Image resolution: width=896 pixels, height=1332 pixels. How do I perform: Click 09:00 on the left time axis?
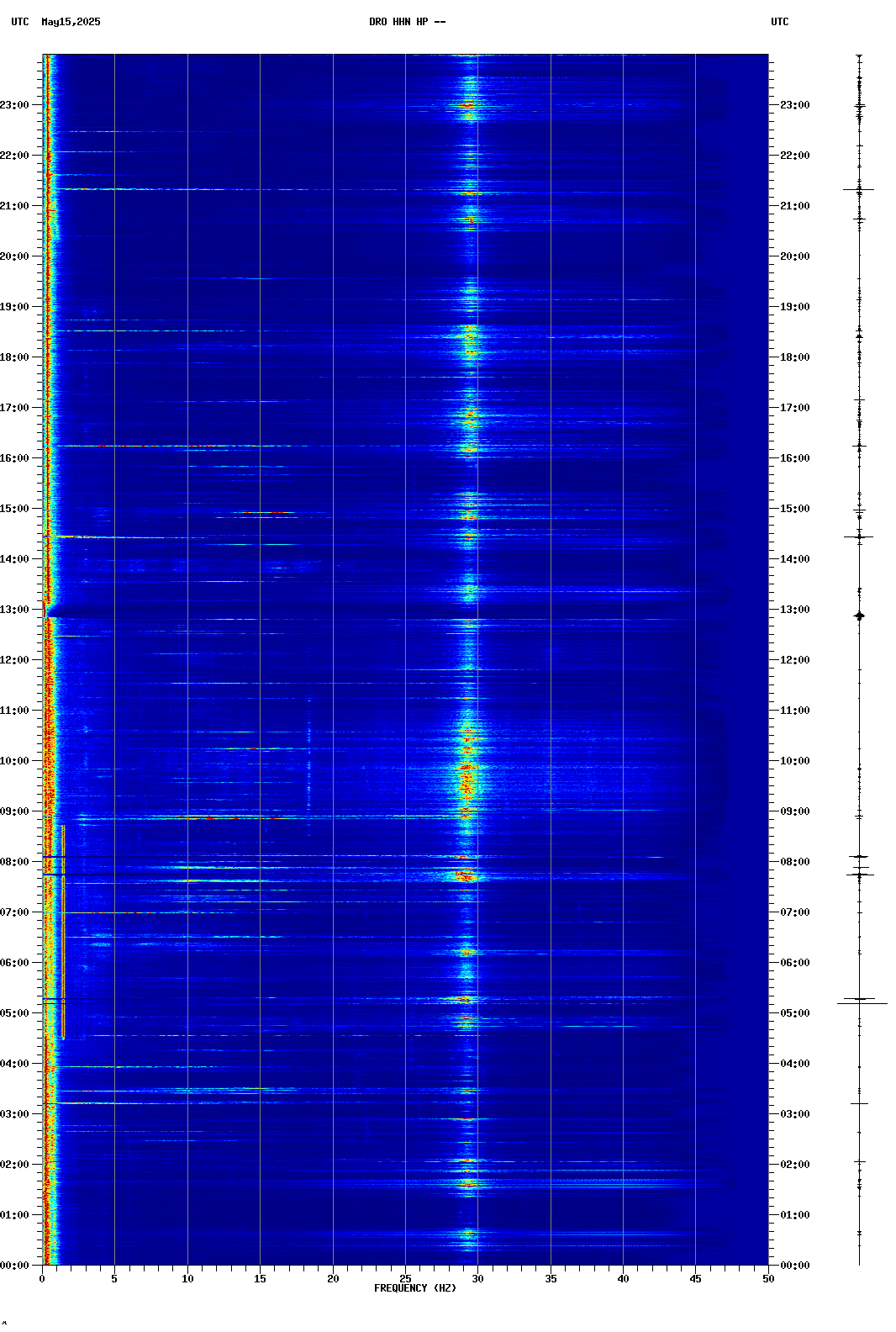coord(14,811)
